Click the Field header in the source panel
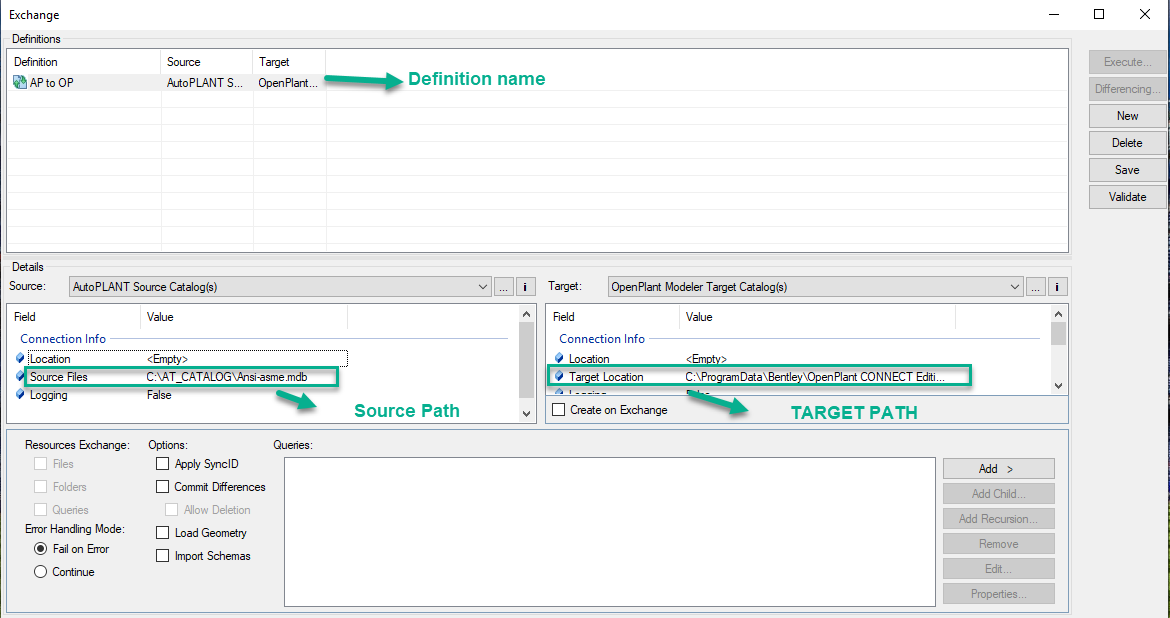The width and height of the screenshot is (1170, 618). [x=74, y=317]
